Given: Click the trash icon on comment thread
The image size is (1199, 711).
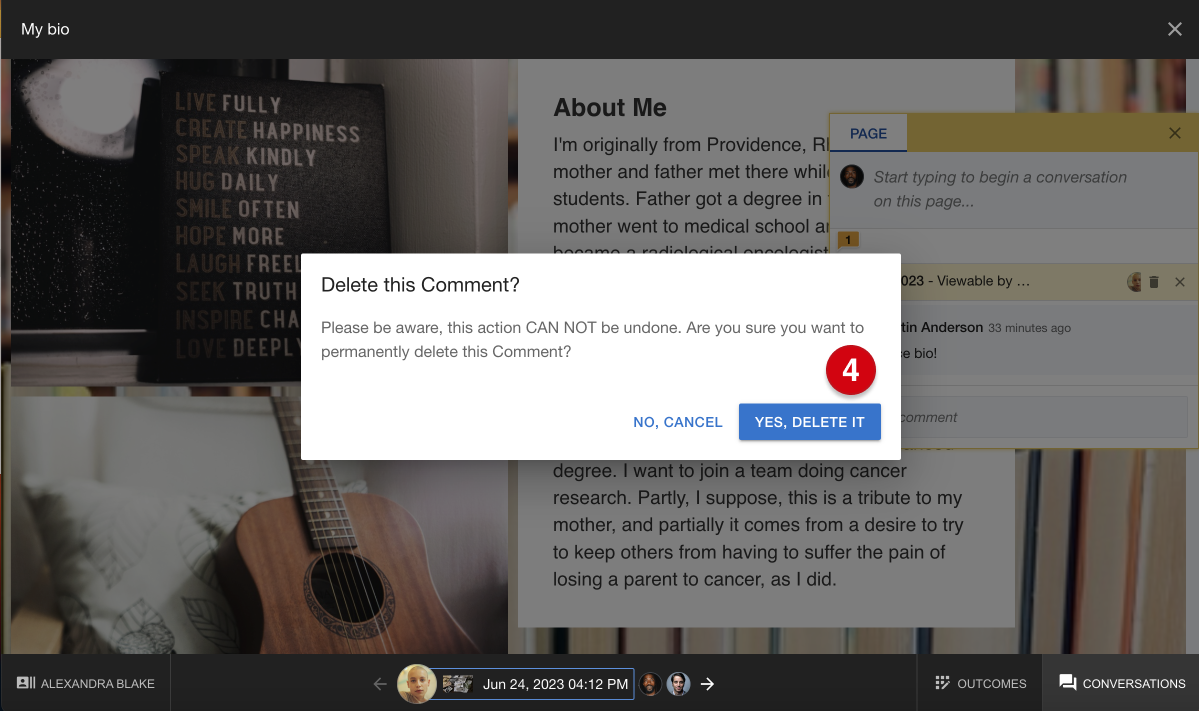Looking at the screenshot, I should pyautogui.click(x=1154, y=282).
